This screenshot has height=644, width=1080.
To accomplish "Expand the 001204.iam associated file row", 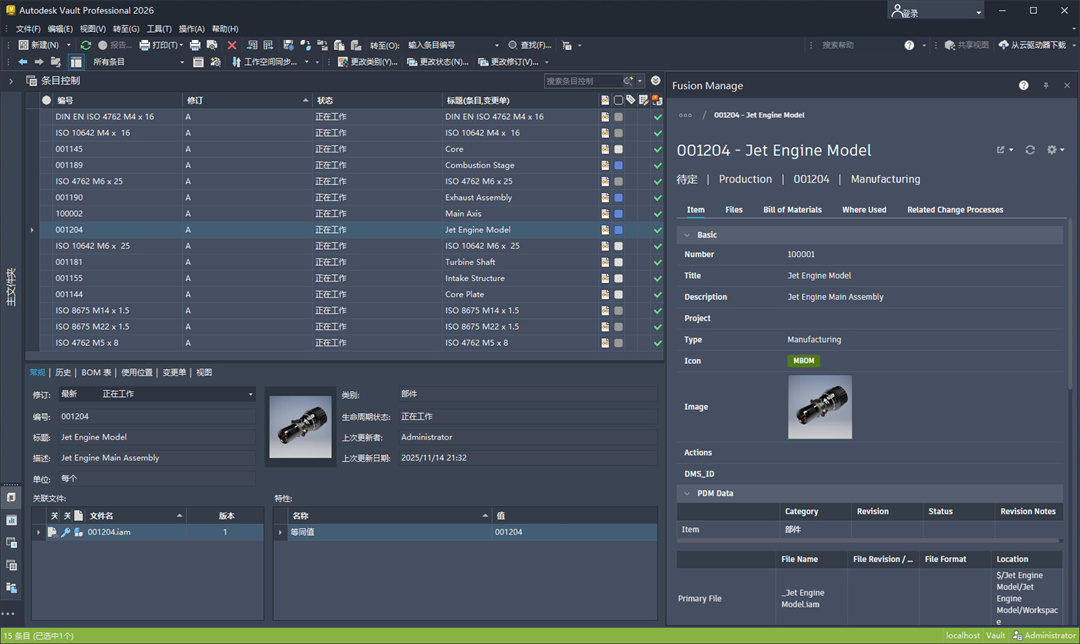I will 39,532.
